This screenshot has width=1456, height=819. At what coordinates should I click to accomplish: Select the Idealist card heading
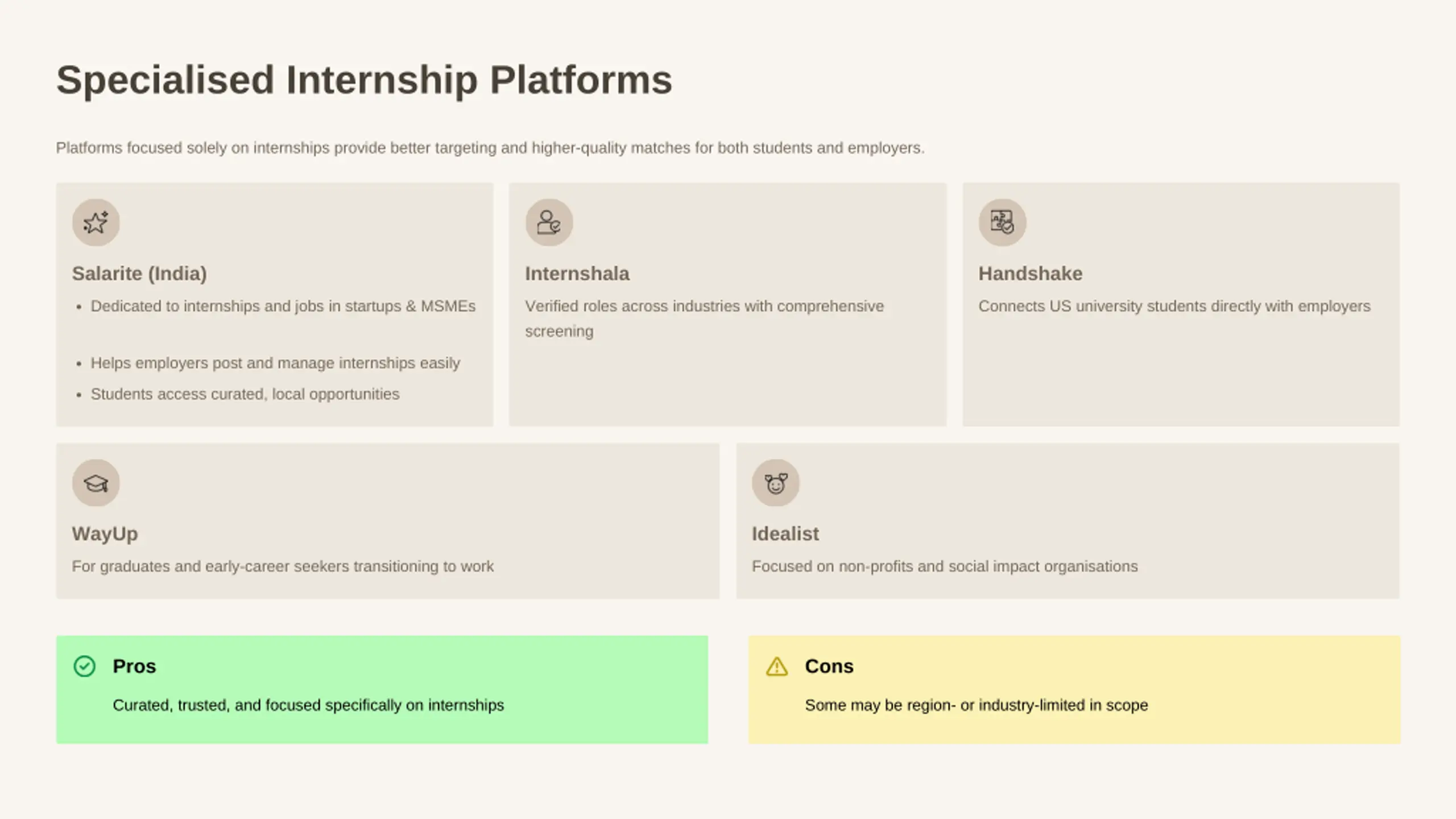coord(785,534)
